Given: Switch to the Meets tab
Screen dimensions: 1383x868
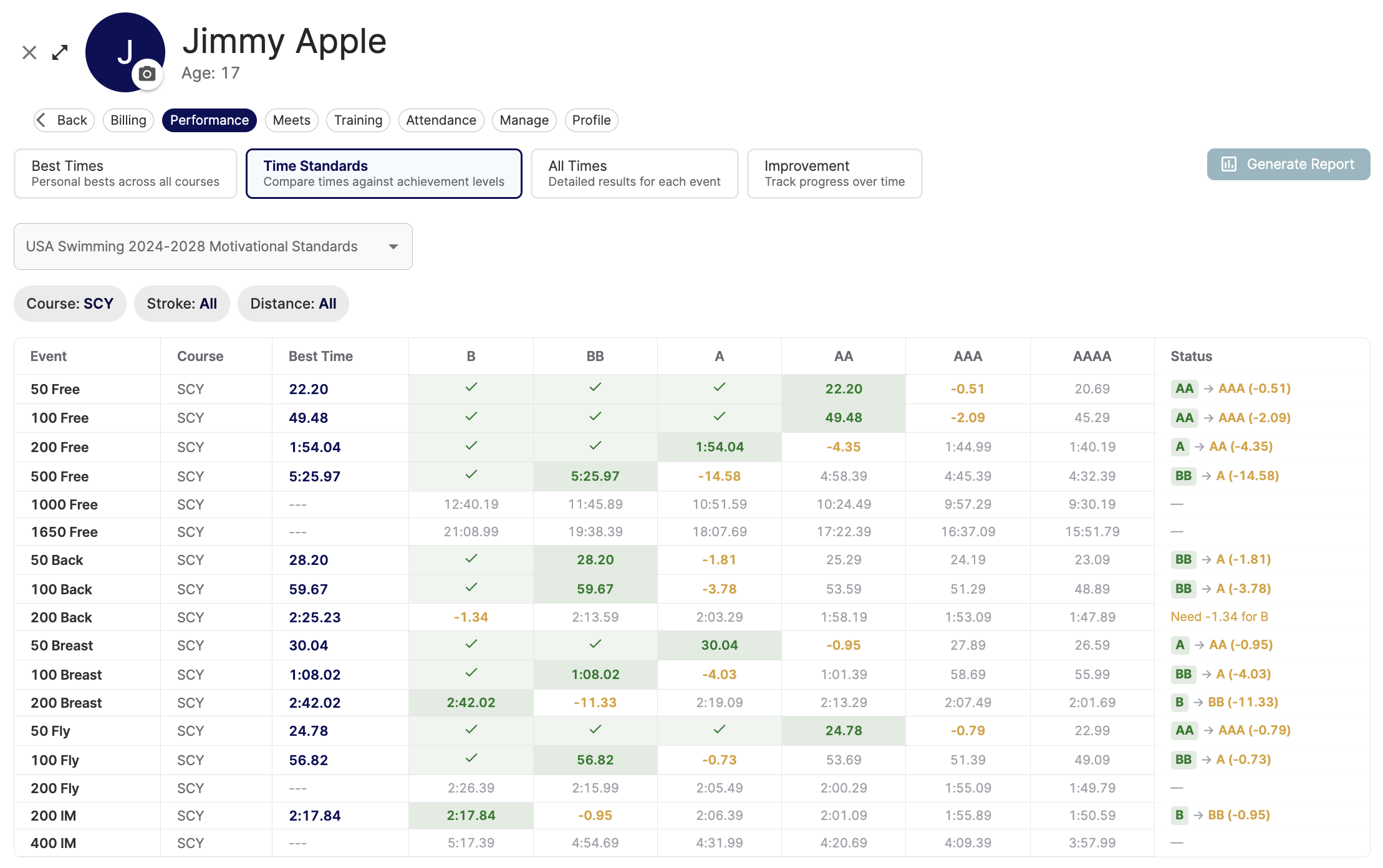Looking at the screenshot, I should 291,120.
